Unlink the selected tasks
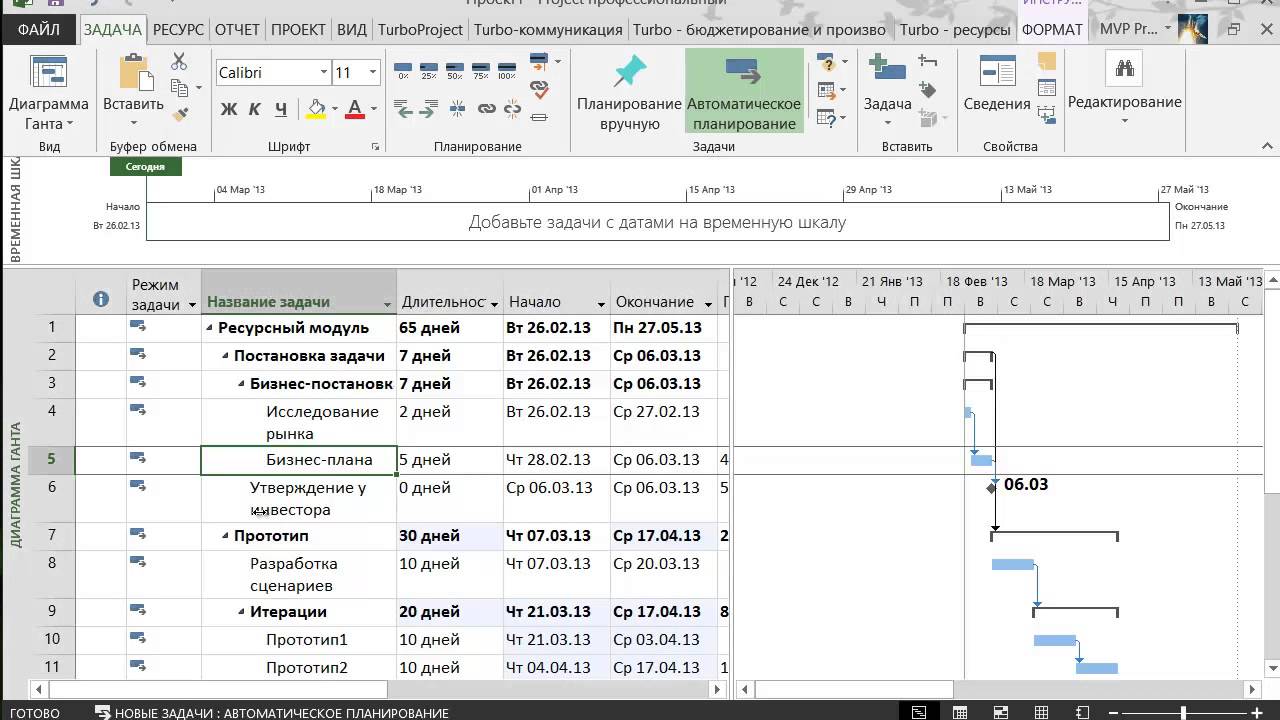The image size is (1280, 720). 513,109
